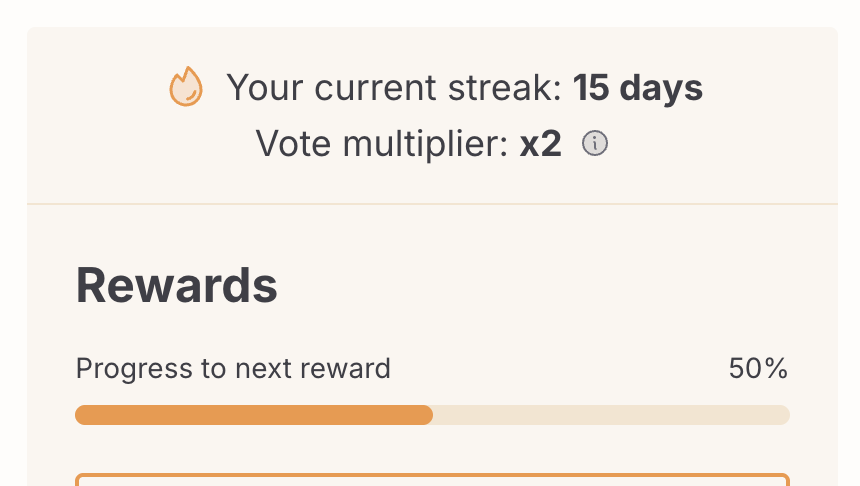
Task: Click the bold "x2" multiplier value
Action: pos(541,144)
